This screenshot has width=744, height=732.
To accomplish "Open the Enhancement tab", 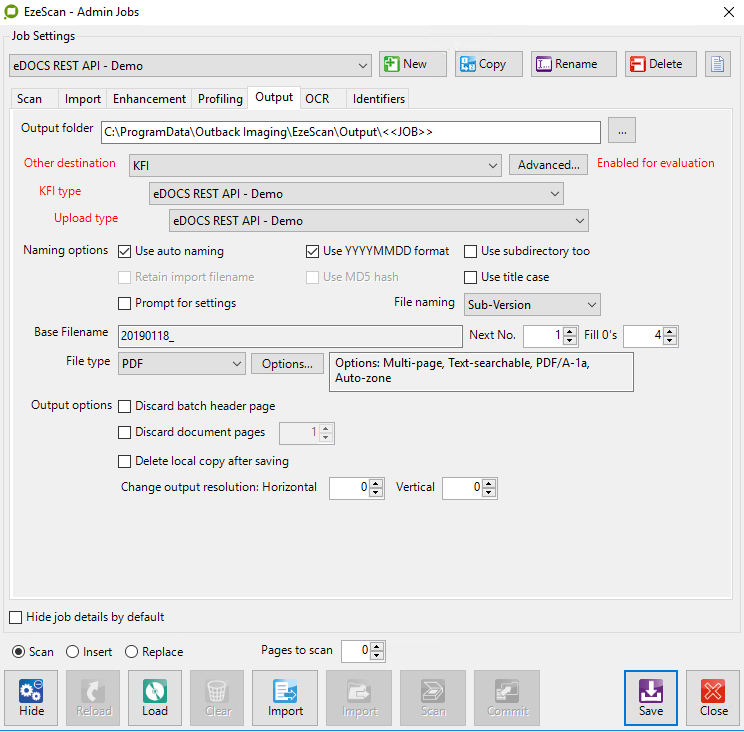I will coord(149,99).
